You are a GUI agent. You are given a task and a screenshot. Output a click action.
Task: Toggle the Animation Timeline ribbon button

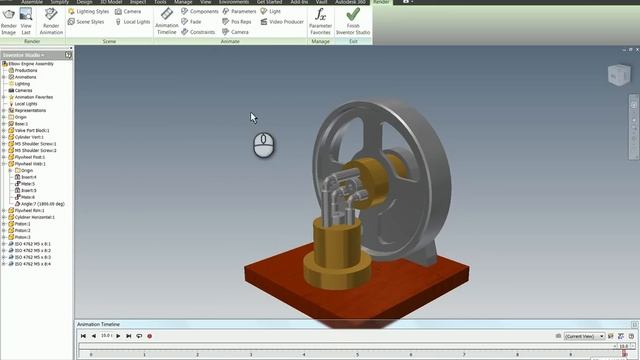(x=167, y=21)
